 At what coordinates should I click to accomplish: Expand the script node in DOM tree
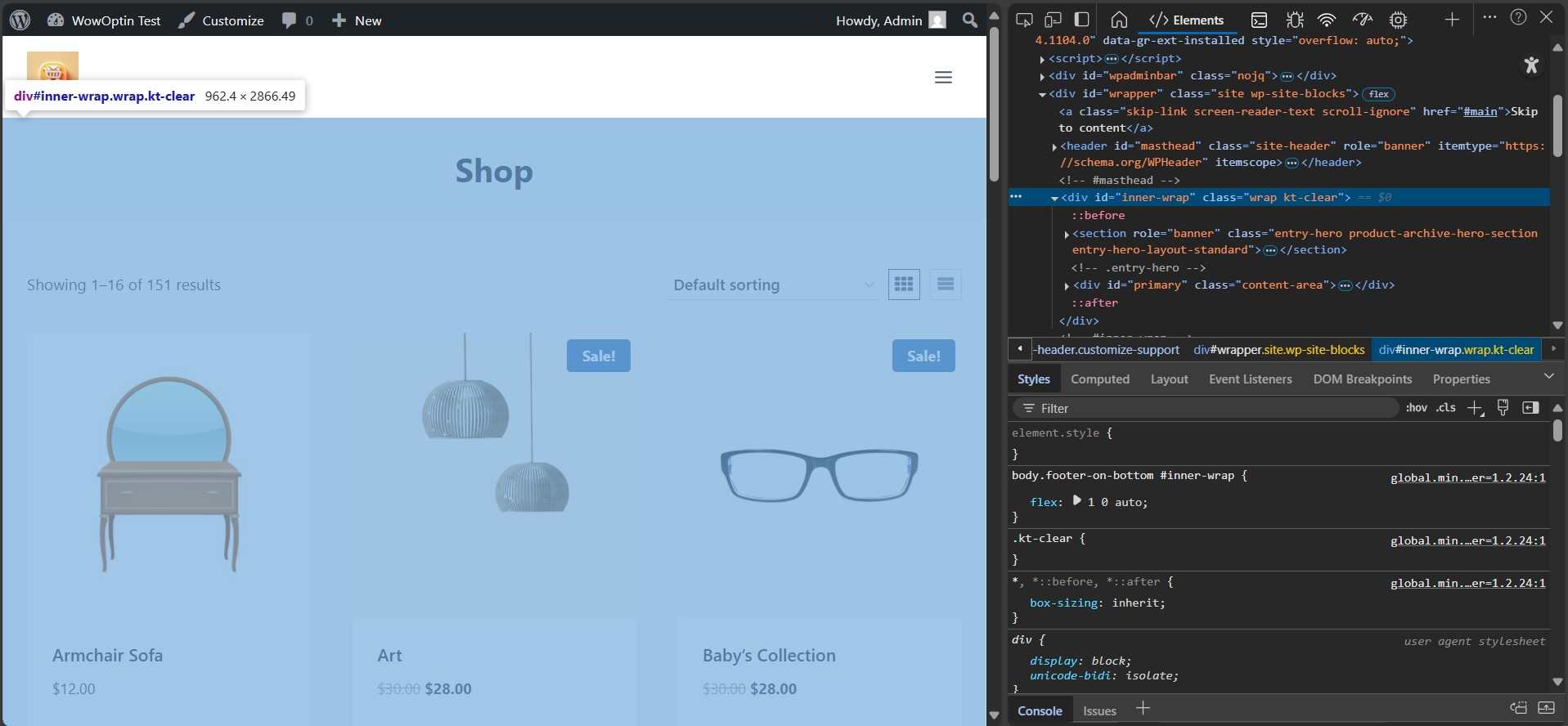[x=1042, y=59]
